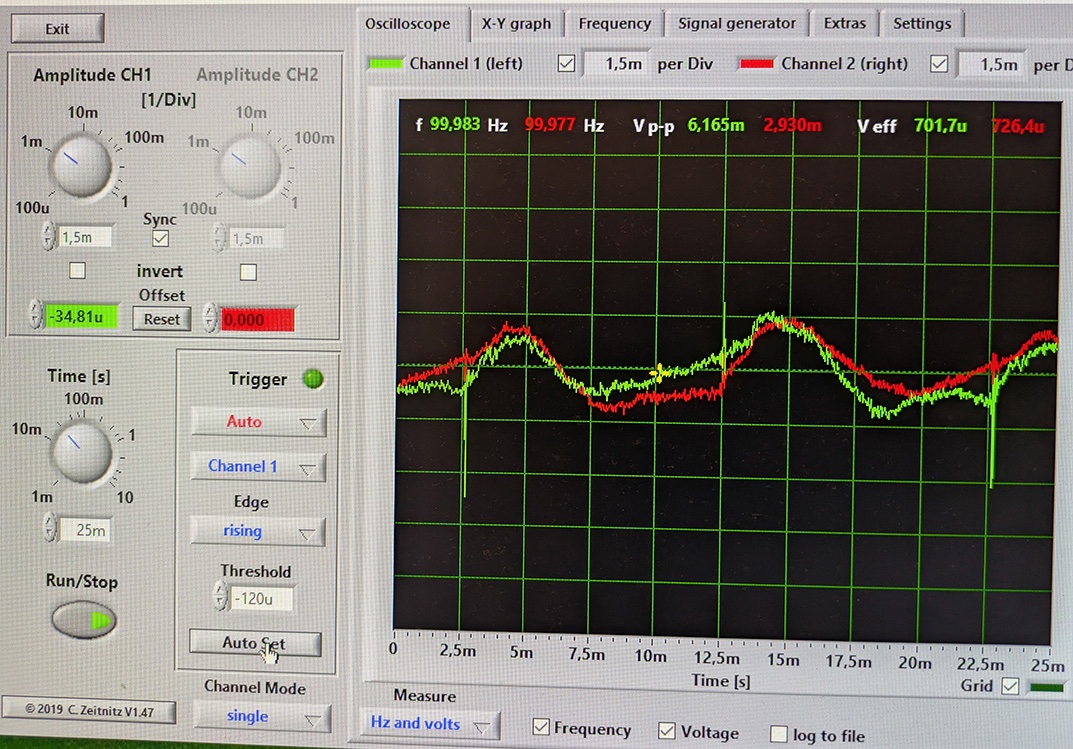Open the trigger Edge rising dropdown
The width and height of the screenshot is (1073, 749).
[x=258, y=531]
